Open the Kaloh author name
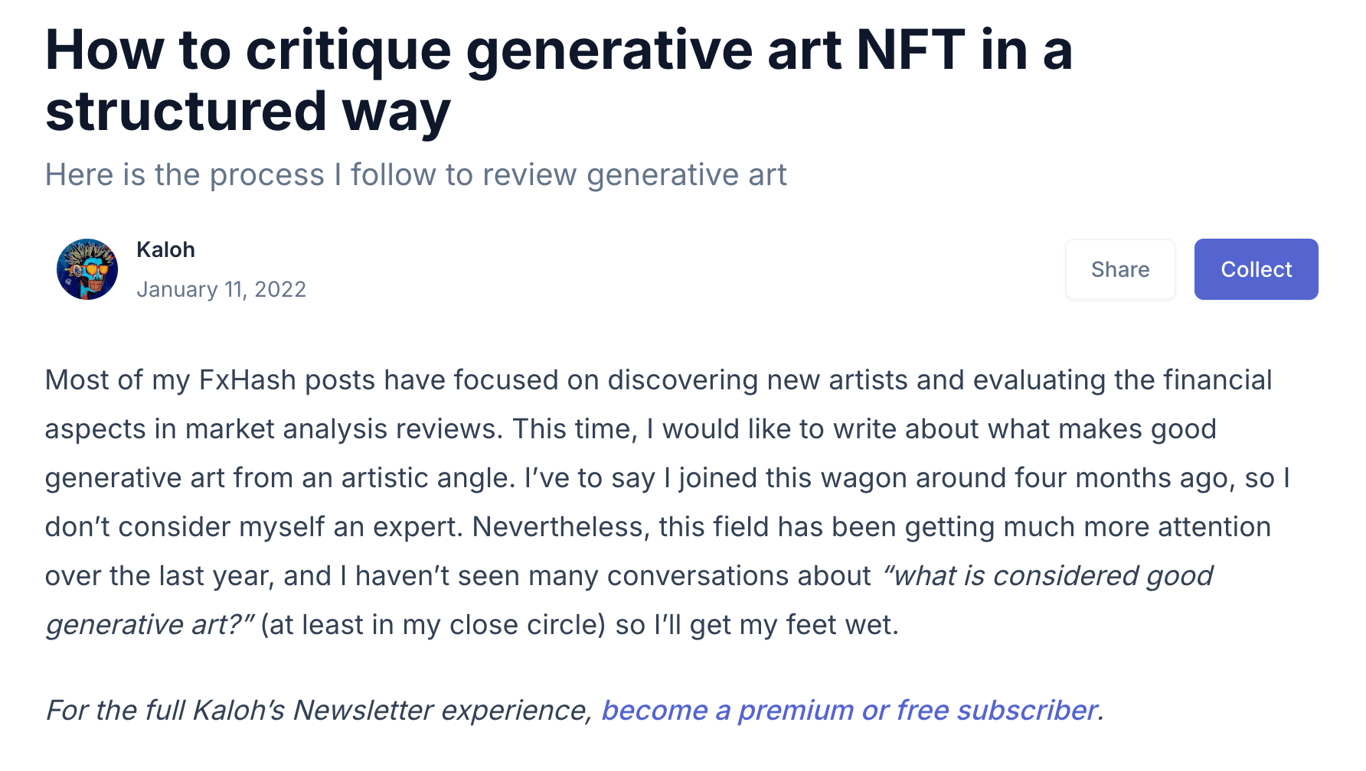 165,250
